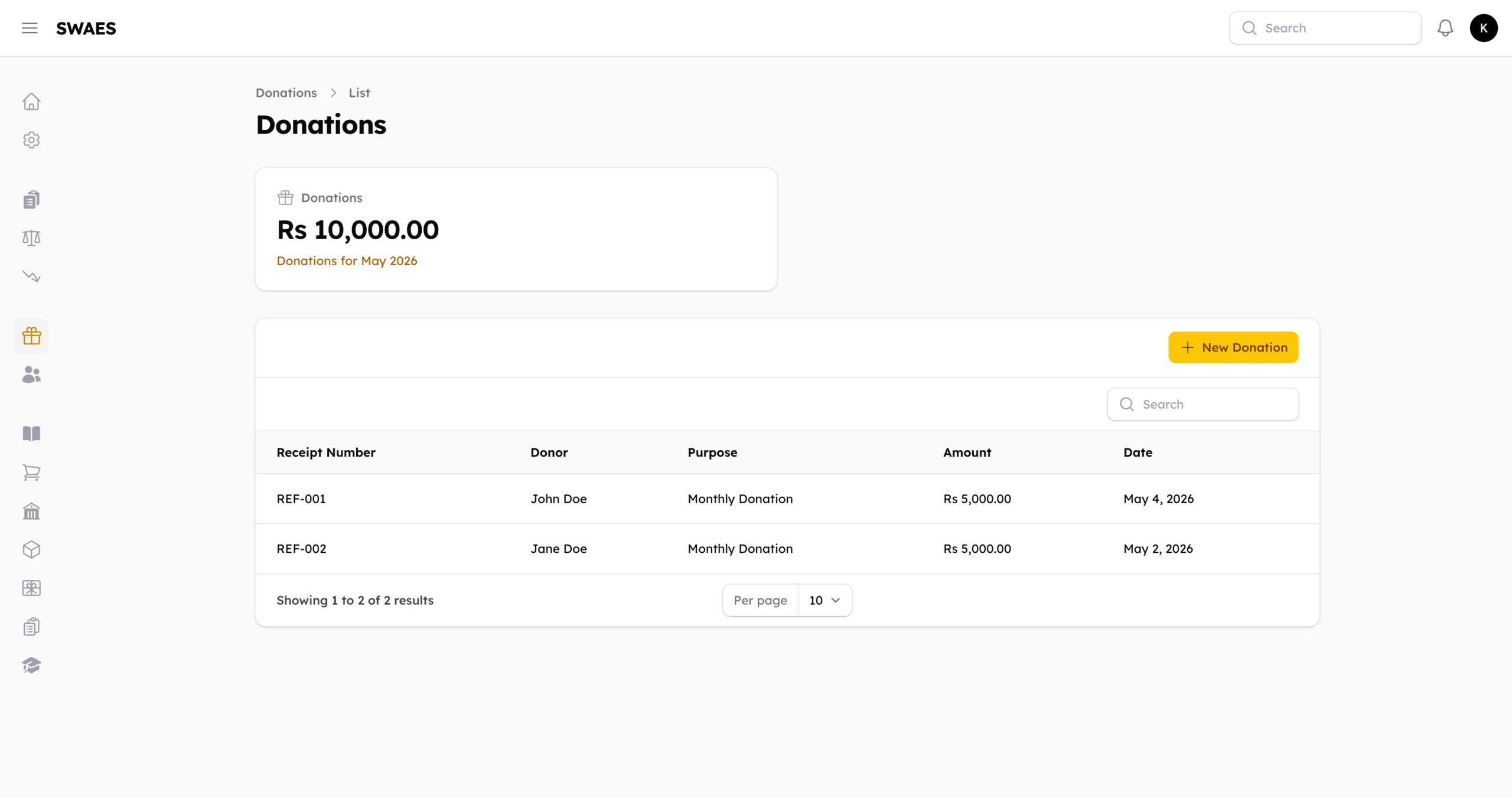The height and width of the screenshot is (798, 1512).
Task: Open the clipboard list sidebar icon
Action: click(x=31, y=627)
